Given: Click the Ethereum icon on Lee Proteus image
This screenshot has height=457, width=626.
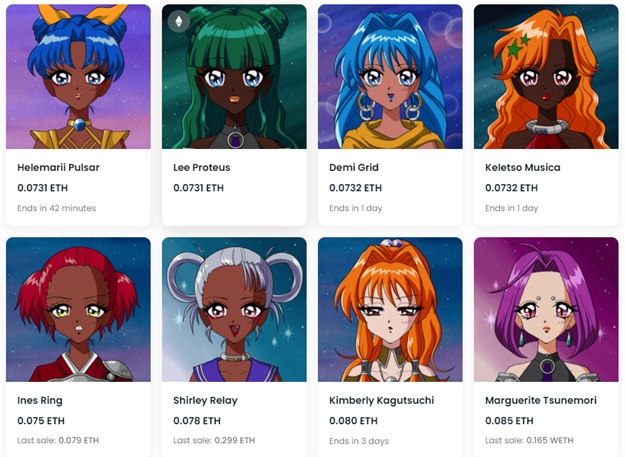Looking at the screenshot, I should (178, 21).
